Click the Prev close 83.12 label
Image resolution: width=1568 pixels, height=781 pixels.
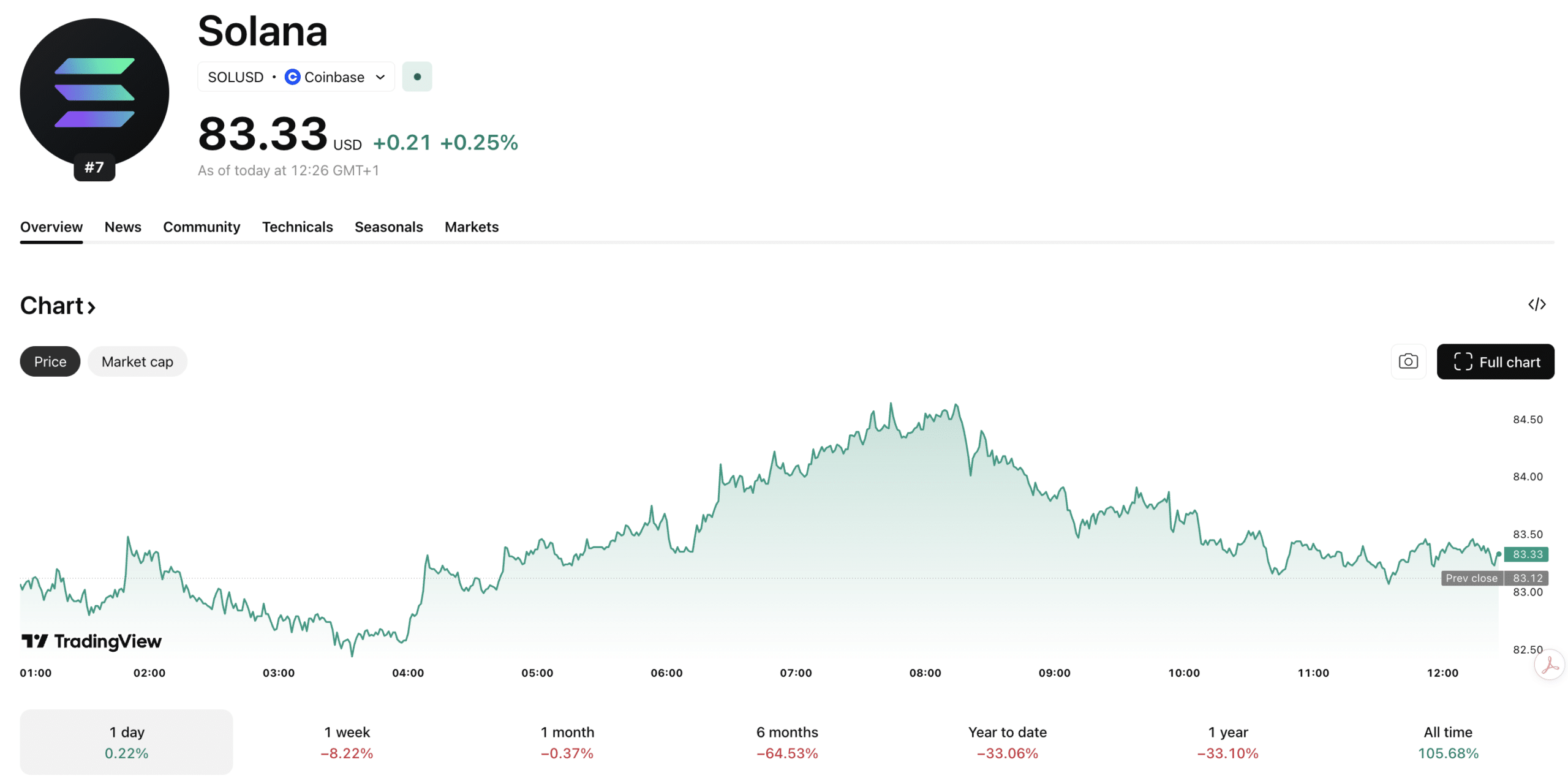click(1494, 578)
